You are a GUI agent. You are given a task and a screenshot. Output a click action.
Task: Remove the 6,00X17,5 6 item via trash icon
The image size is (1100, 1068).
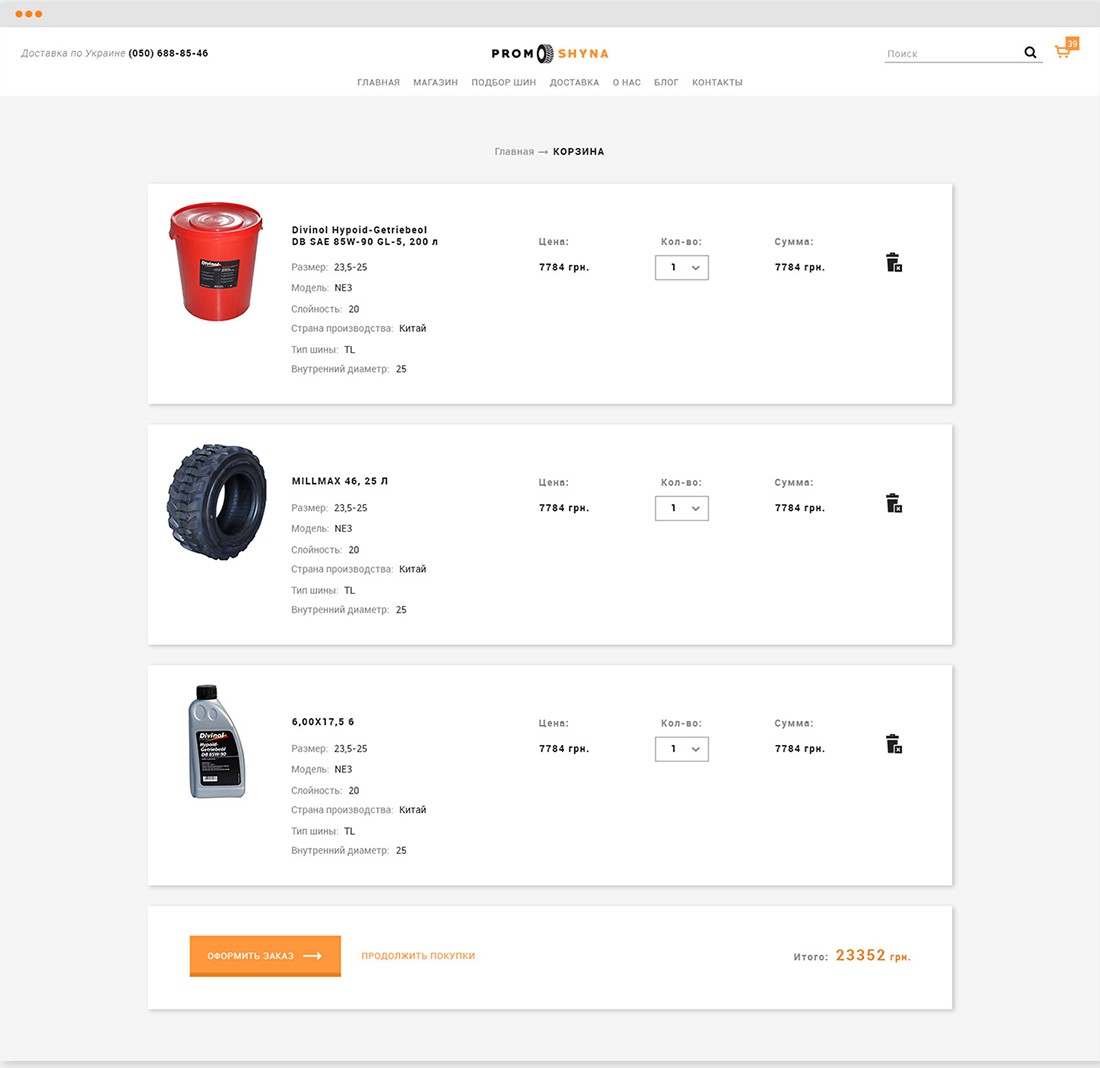tap(893, 744)
